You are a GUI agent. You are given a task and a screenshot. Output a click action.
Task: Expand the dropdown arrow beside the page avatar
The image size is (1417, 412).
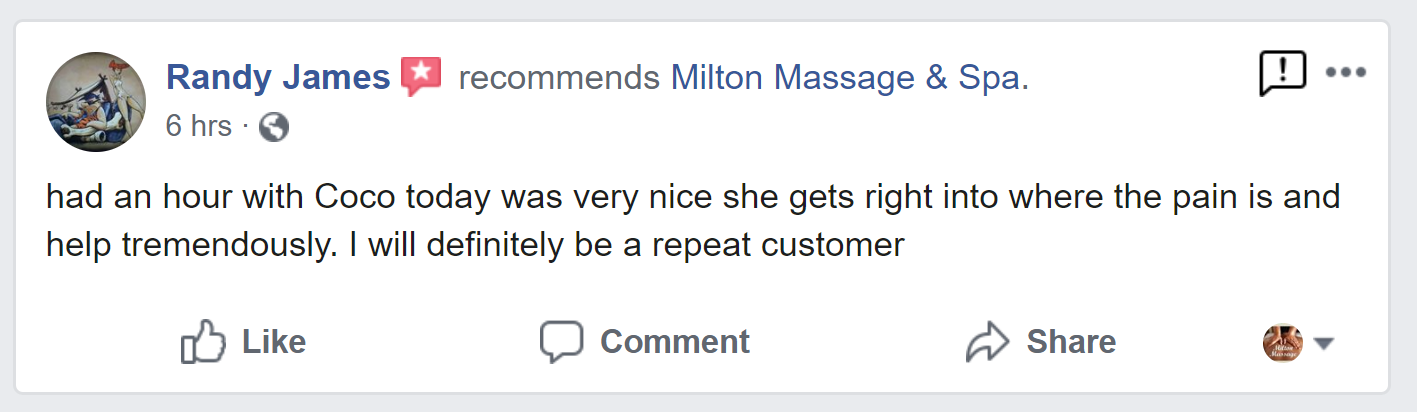[x=1323, y=344]
